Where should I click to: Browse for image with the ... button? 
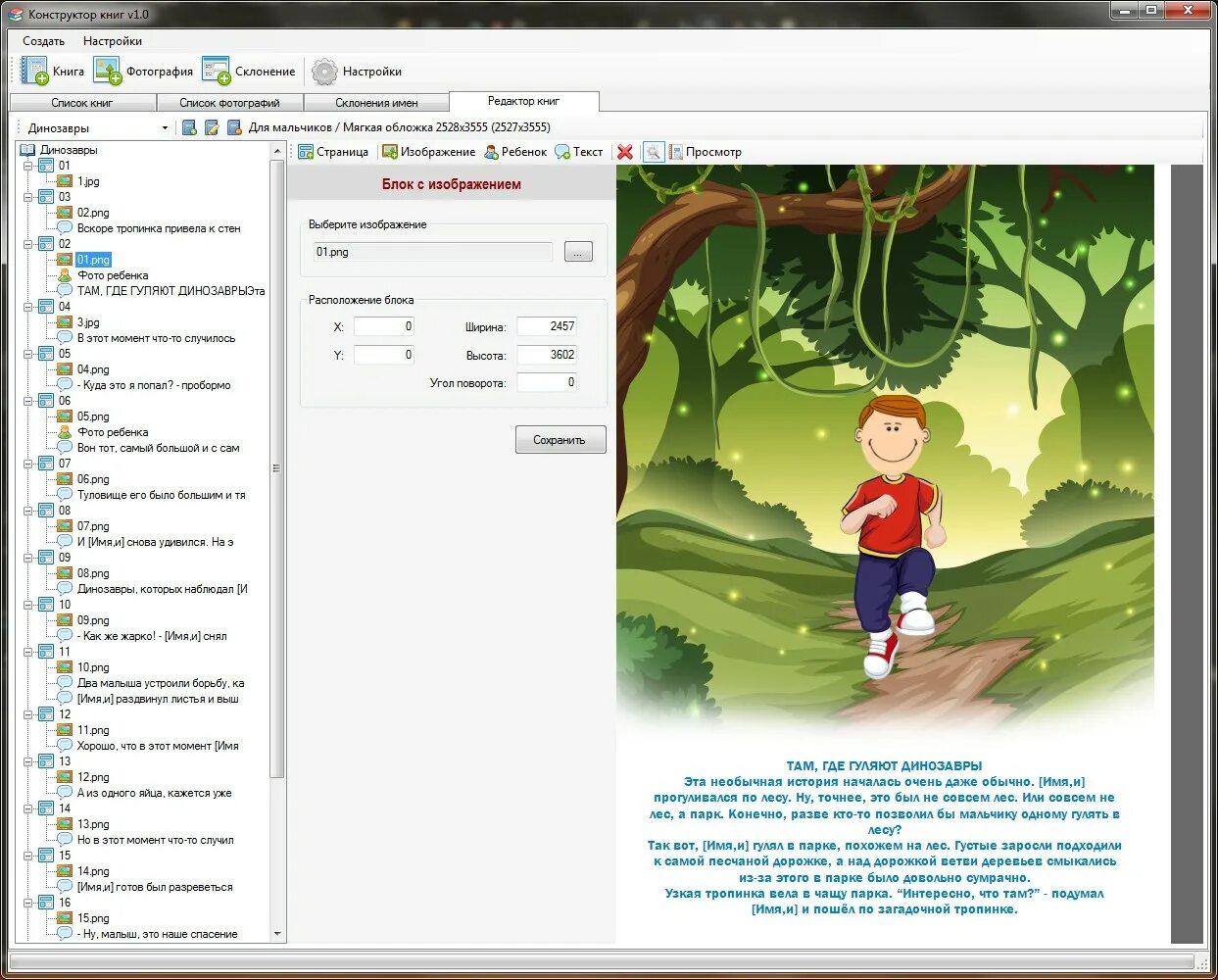pyautogui.click(x=578, y=253)
